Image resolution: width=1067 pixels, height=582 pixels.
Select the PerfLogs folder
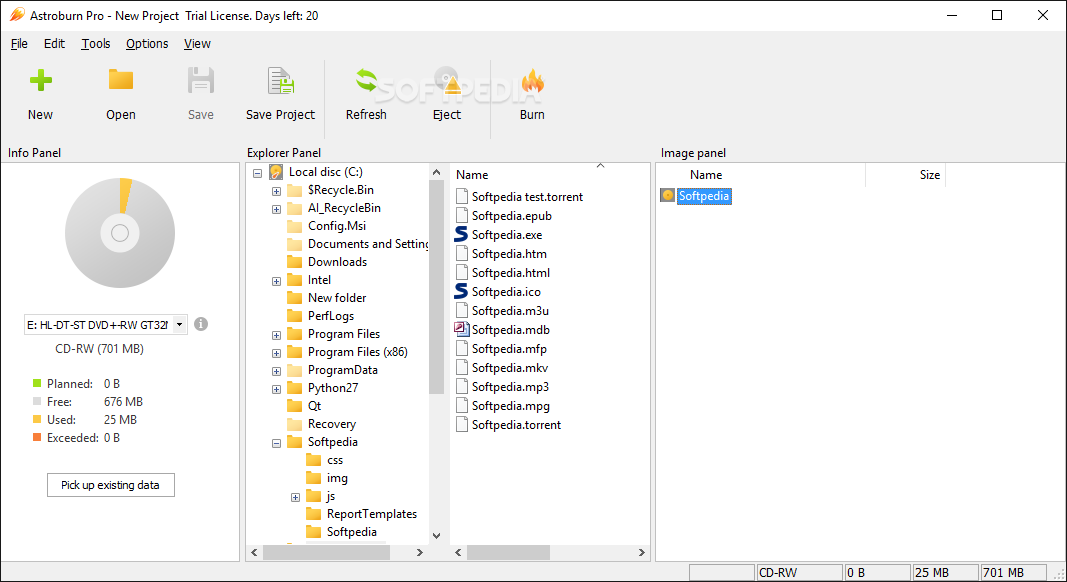point(331,316)
